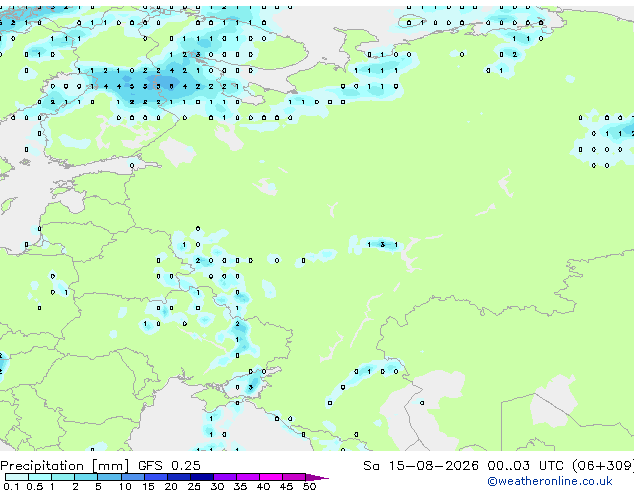Click the legend scale label '10'
634x490 pixels.
point(125,486)
